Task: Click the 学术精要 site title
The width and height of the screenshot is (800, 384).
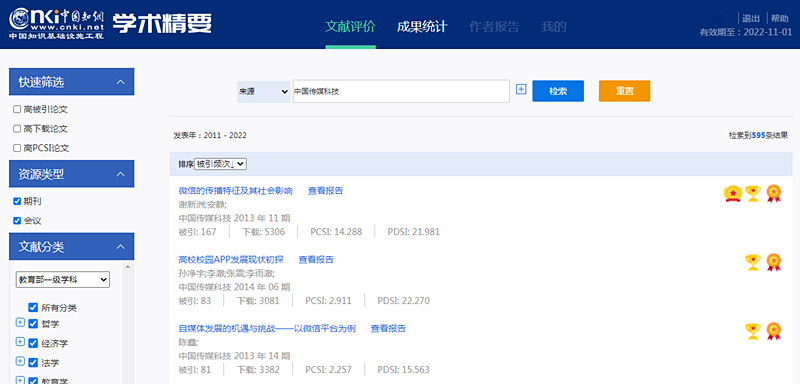Action: coord(162,23)
